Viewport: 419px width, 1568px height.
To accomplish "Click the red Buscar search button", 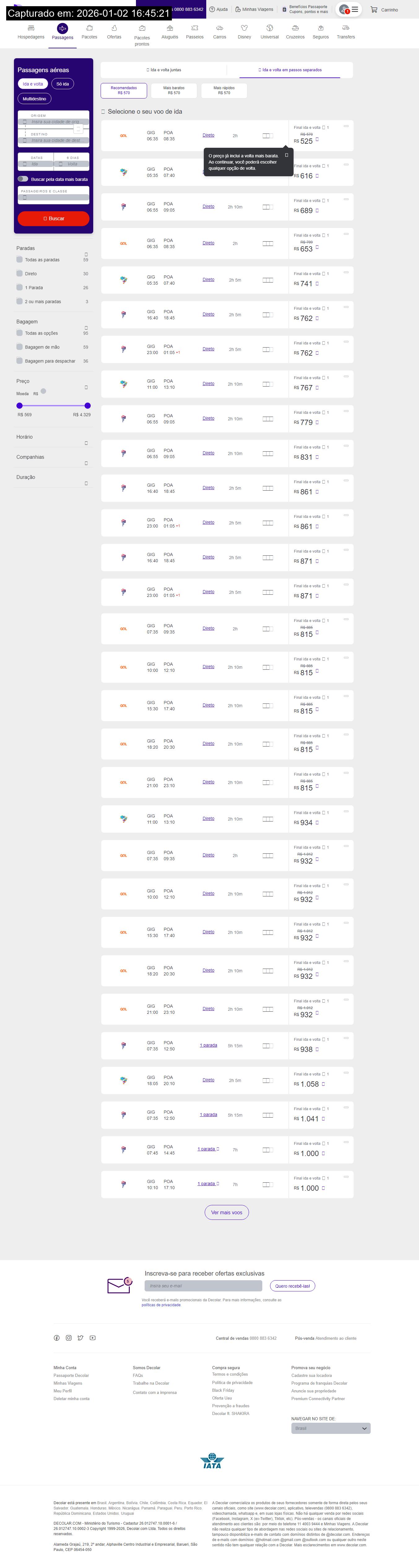I will [x=54, y=218].
